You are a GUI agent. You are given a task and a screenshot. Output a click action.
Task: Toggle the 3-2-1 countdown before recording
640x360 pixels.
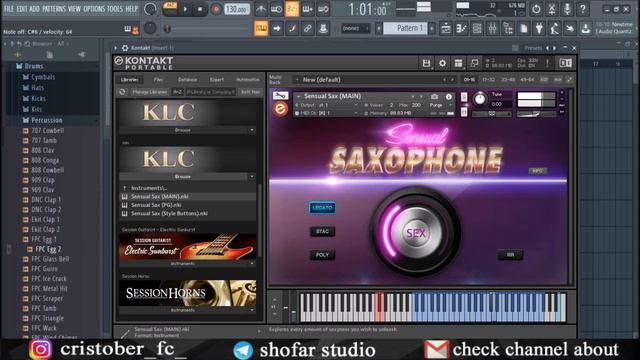pyautogui.click(x=292, y=9)
